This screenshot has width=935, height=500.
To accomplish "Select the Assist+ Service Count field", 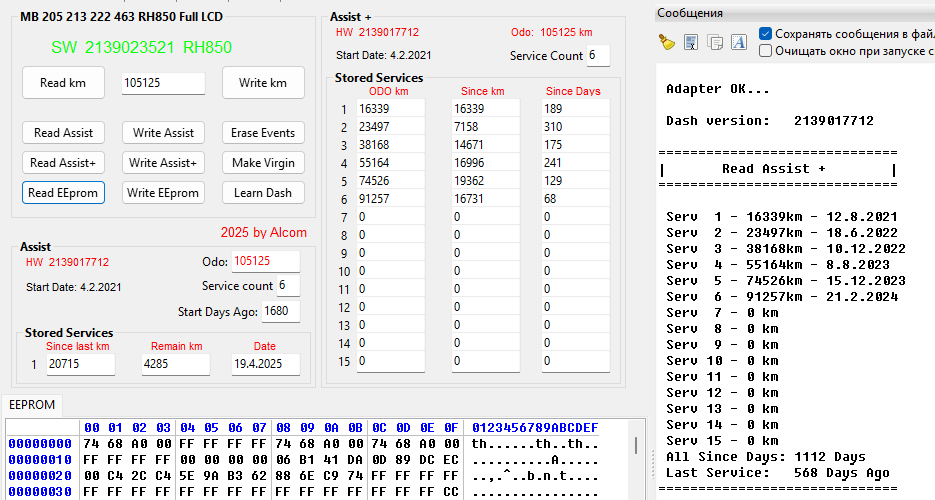I will coord(597,55).
